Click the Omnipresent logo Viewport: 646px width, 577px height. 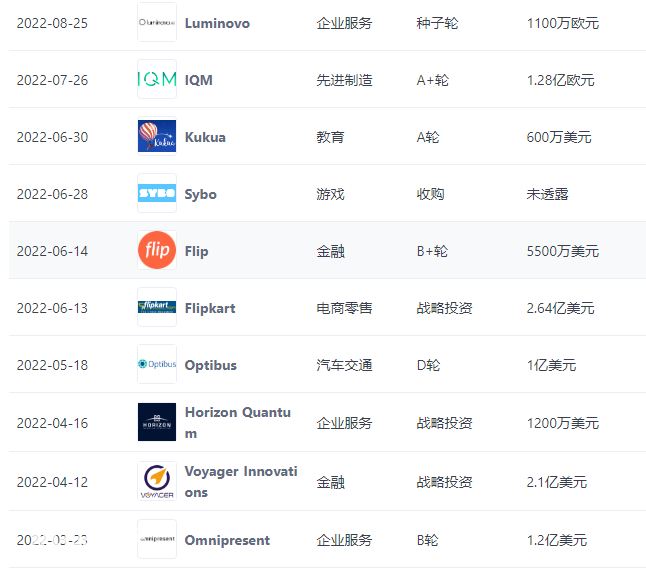pyautogui.click(x=157, y=539)
